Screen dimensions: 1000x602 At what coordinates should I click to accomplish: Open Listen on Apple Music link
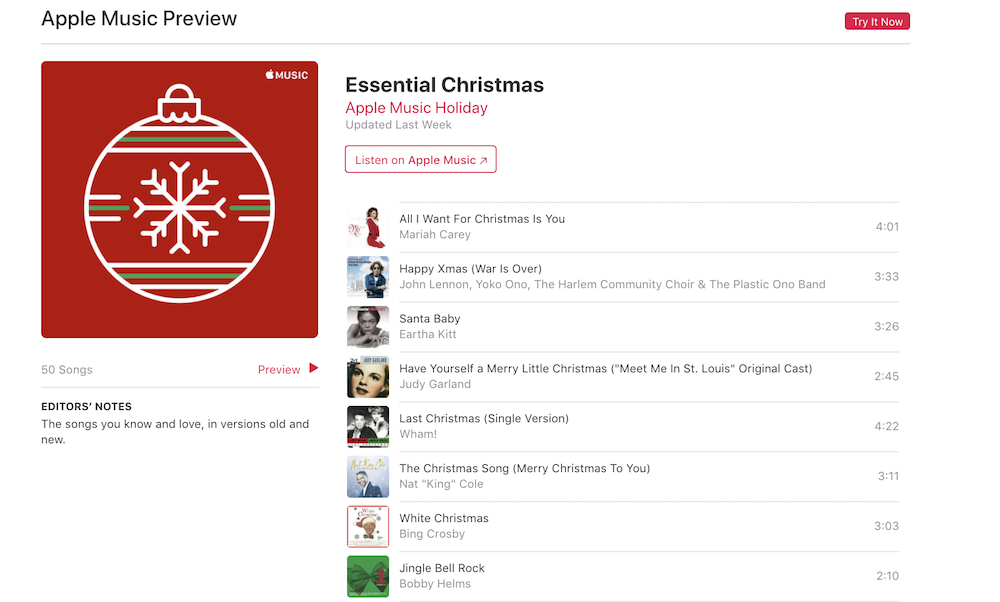click(x=420, y=160)
